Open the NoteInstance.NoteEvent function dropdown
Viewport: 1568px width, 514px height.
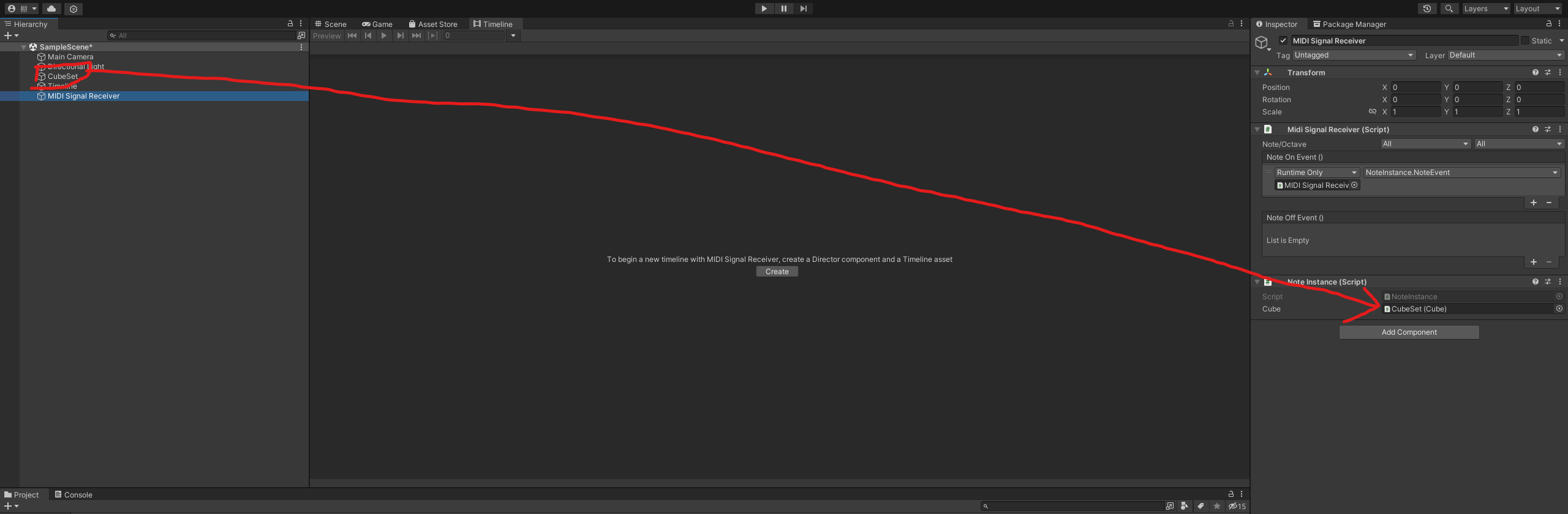click(1462, 173)
